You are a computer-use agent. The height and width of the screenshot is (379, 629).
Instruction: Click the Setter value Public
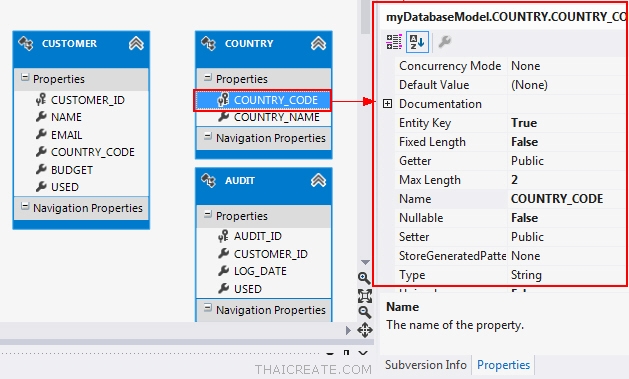527,237
